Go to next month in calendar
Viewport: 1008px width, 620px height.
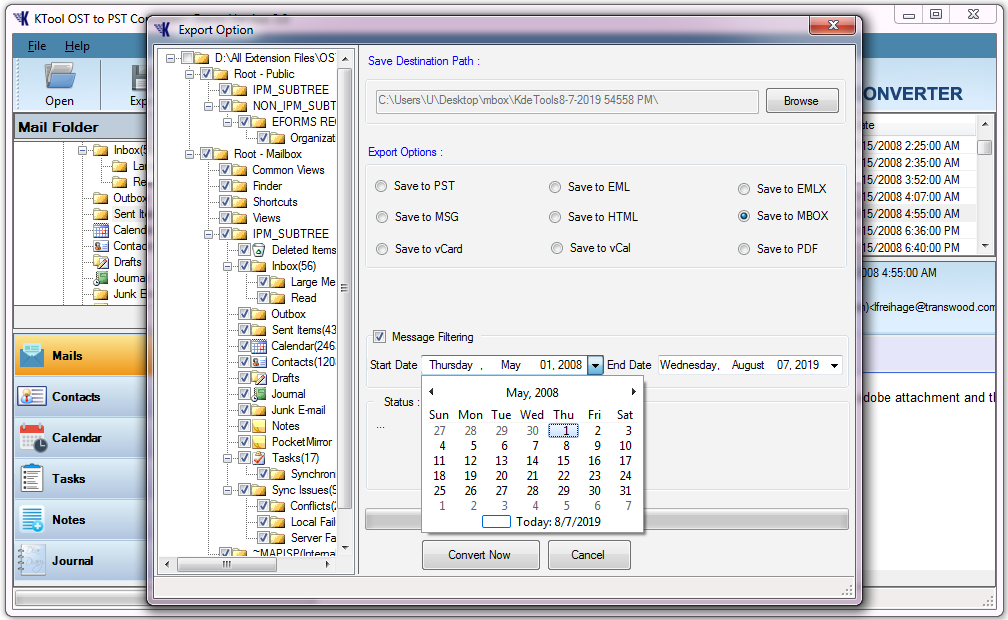point(633,393)
